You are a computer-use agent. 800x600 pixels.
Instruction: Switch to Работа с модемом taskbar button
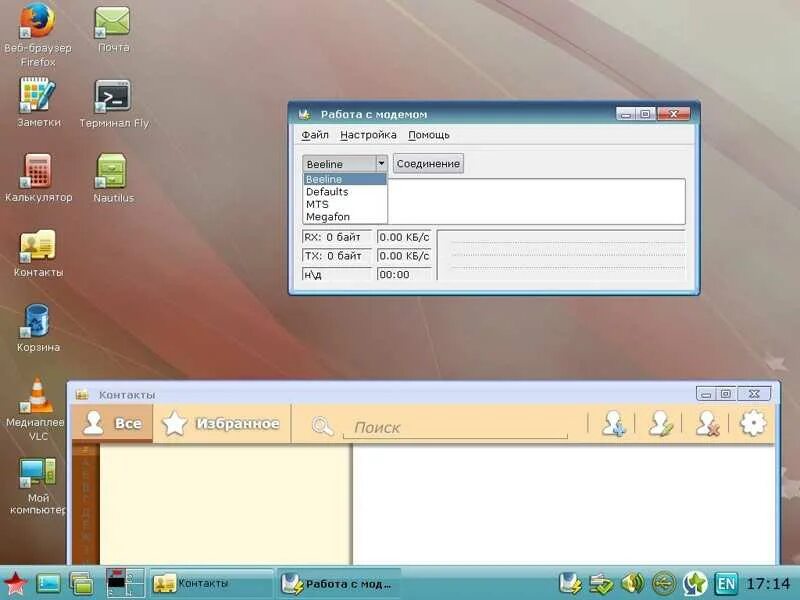click(x=339, y=583)
